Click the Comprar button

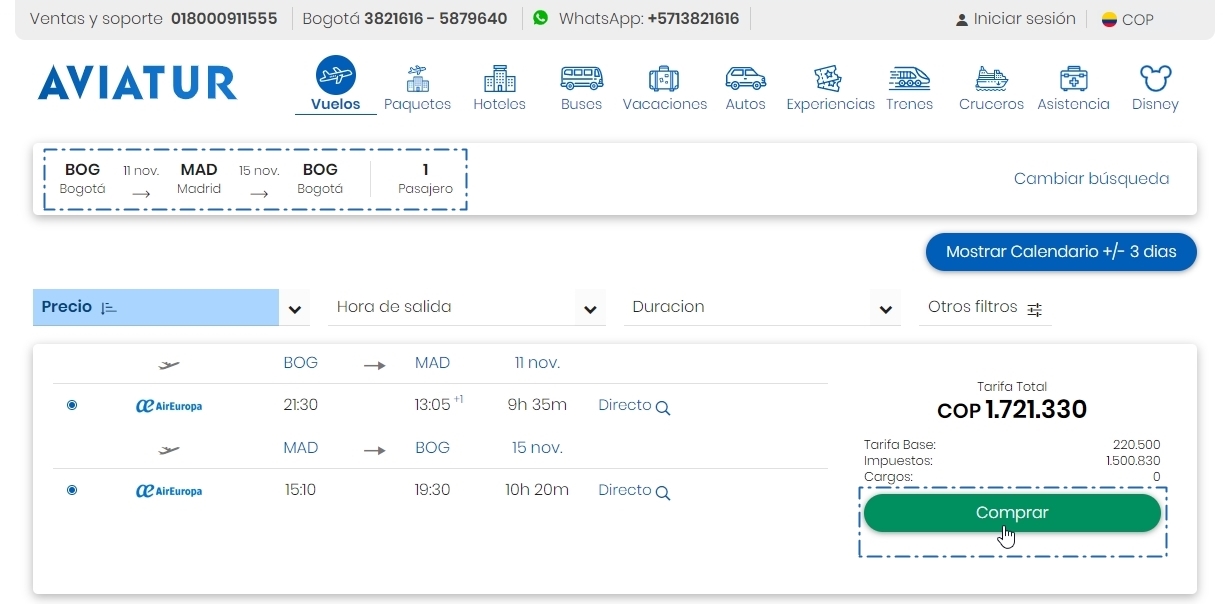[1012, 513]
